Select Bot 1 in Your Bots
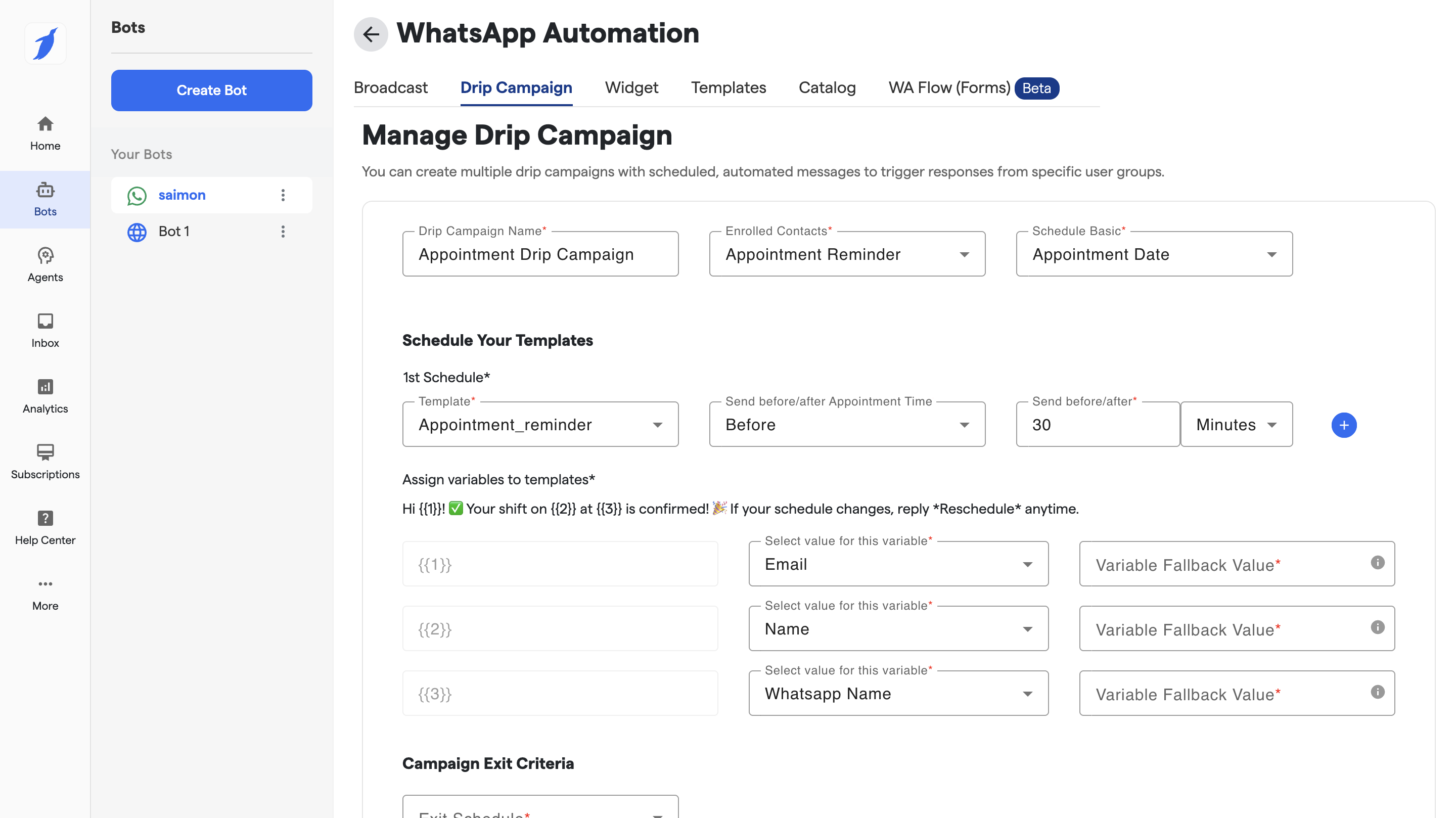 [174, 231]
